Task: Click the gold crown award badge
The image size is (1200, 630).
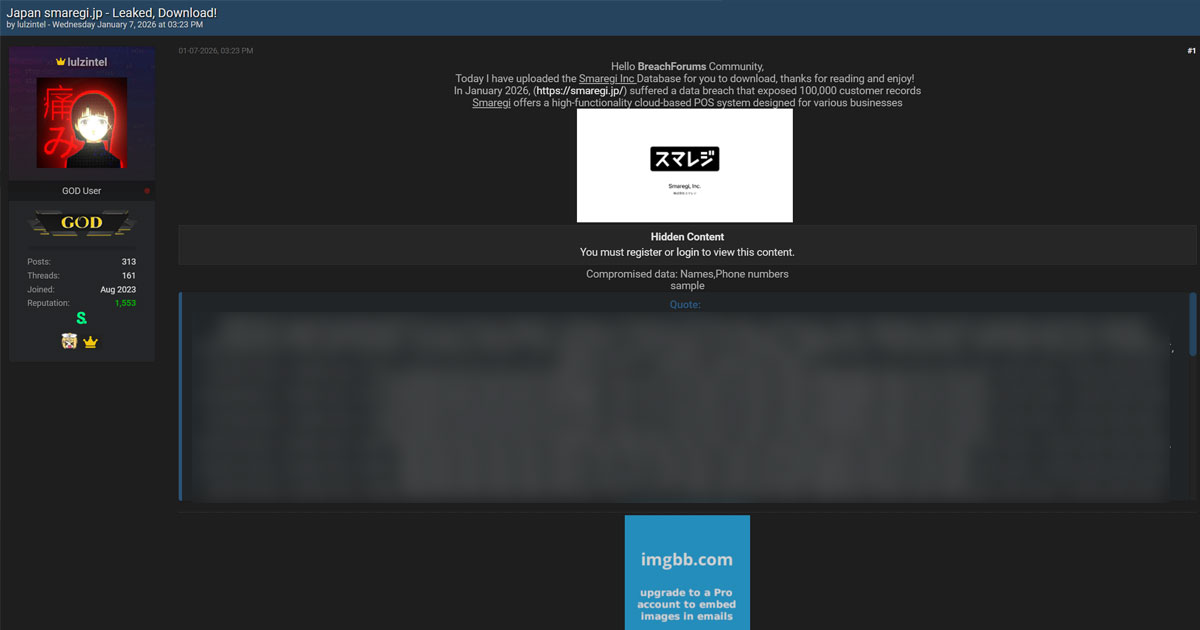Action: pos(90,342)
